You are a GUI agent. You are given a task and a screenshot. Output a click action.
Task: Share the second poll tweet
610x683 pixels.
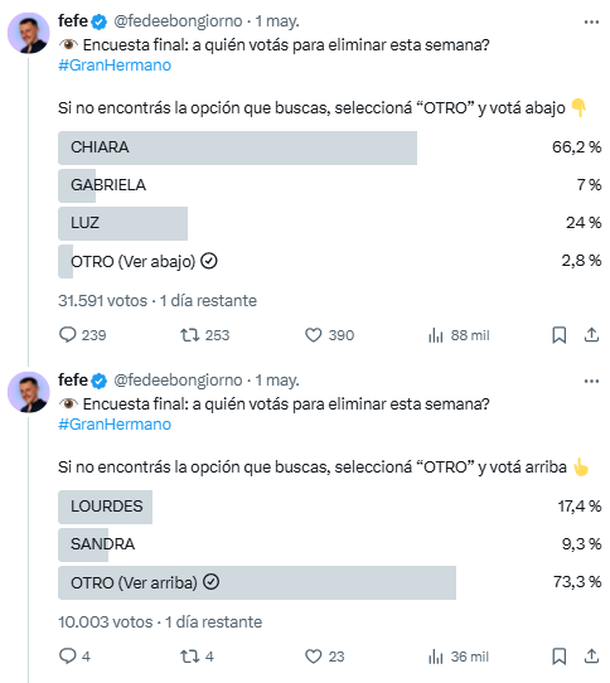[x=592, y=656]
